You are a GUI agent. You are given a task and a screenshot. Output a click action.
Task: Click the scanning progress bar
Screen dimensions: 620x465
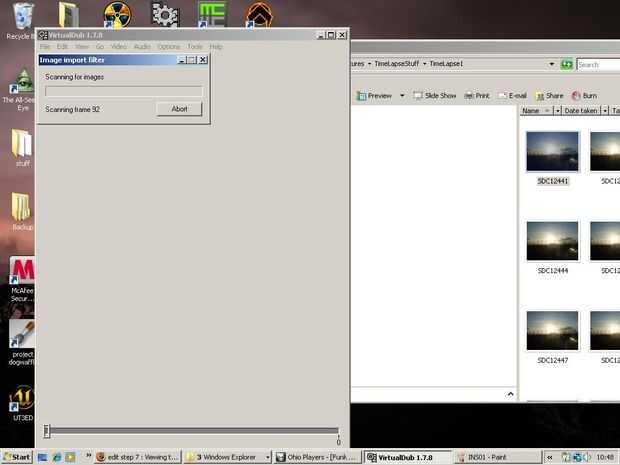pyautogui.click(x=123, y=91)
